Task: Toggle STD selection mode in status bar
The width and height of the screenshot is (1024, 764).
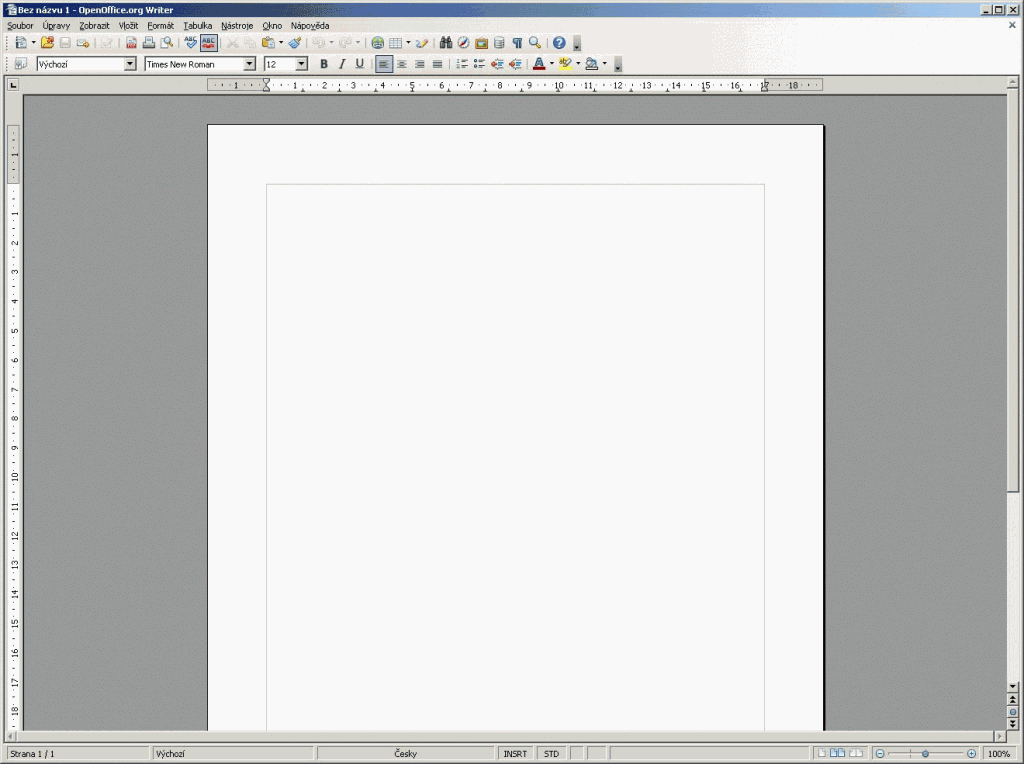Action: point(551,754)
